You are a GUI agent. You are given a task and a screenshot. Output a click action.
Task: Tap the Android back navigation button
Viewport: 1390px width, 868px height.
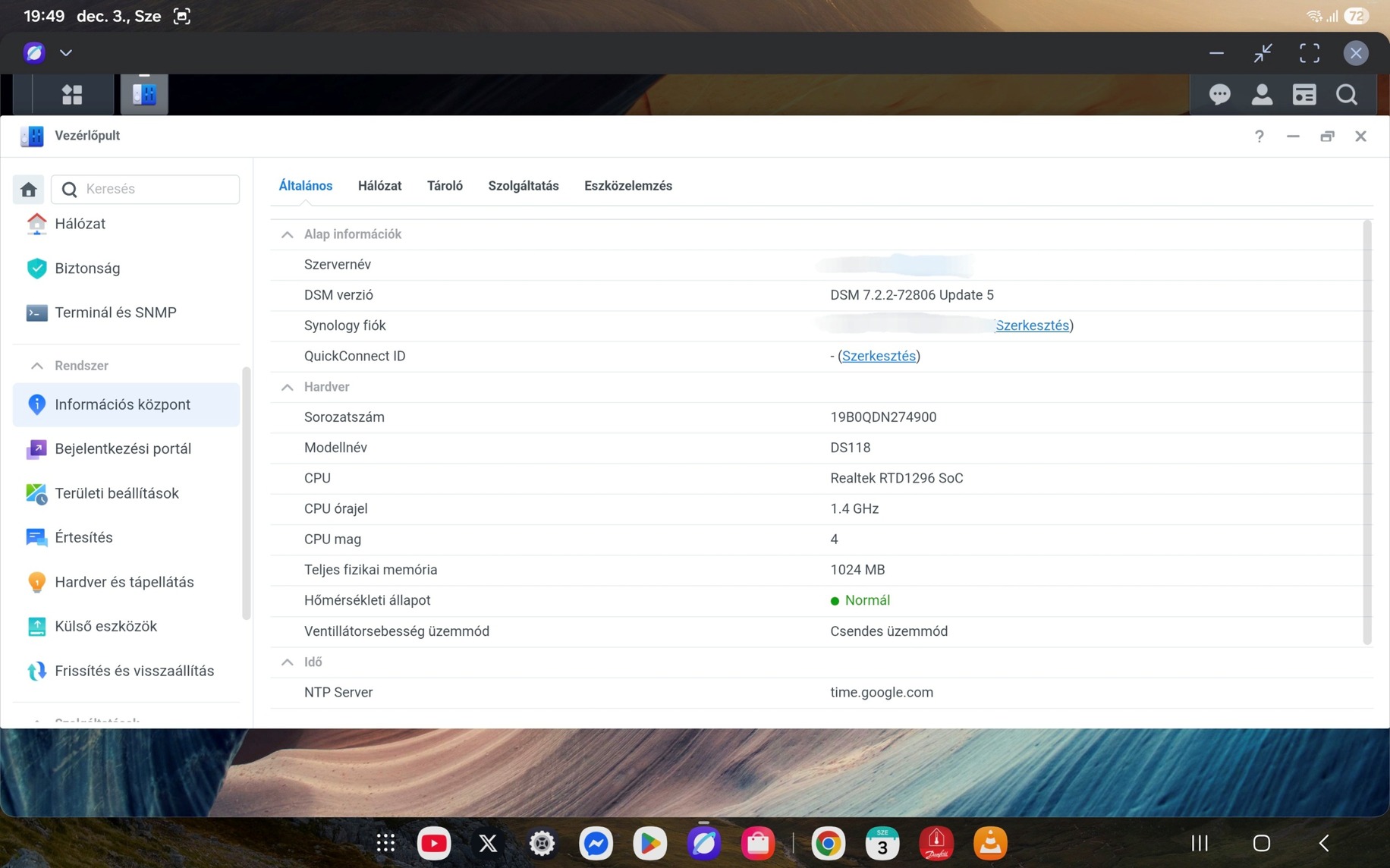click(1324, 843)
